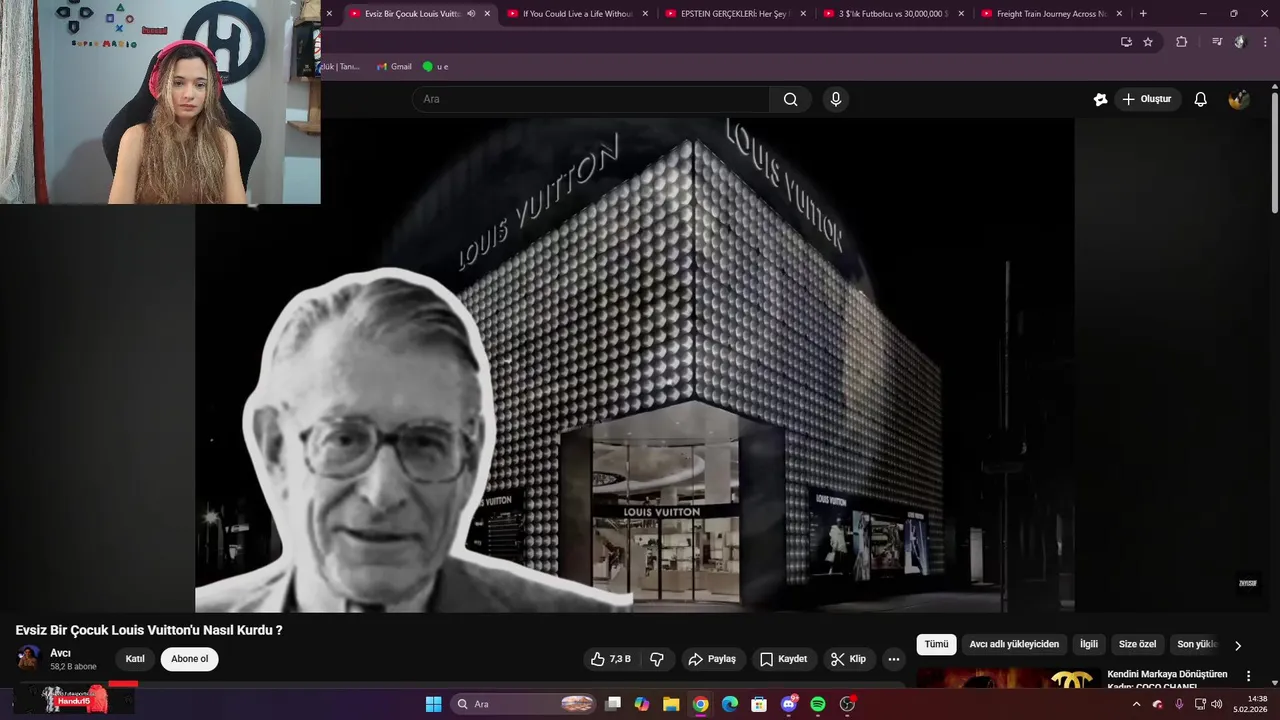Open Discord from taskbar

pos(789,704)
